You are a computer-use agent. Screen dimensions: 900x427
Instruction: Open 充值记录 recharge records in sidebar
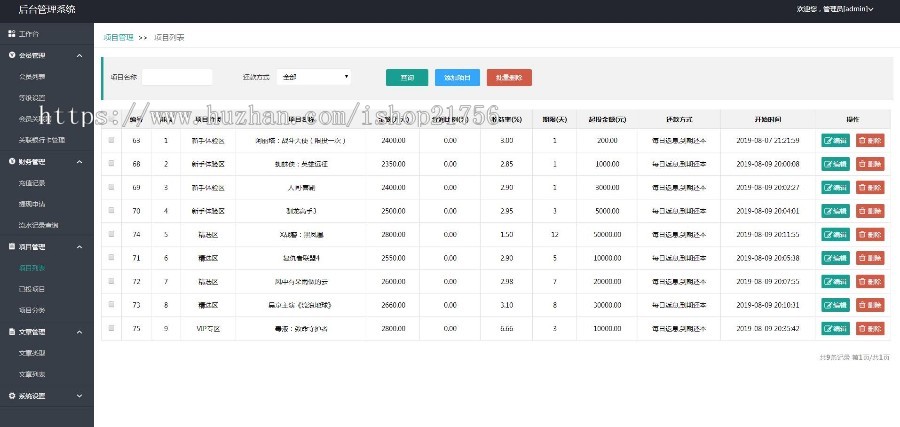[32, 183]
